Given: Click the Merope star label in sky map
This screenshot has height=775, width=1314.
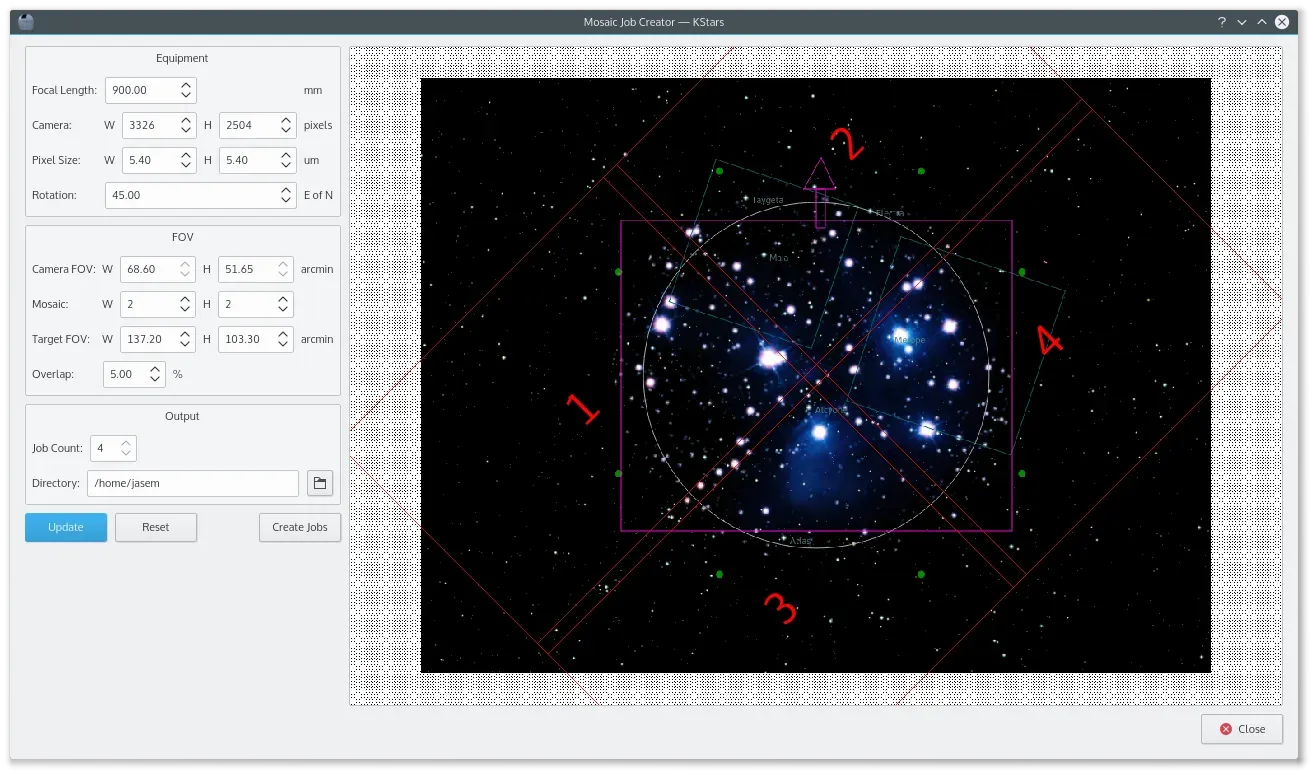Looking at the screenshot, I should tap(910, 340).
